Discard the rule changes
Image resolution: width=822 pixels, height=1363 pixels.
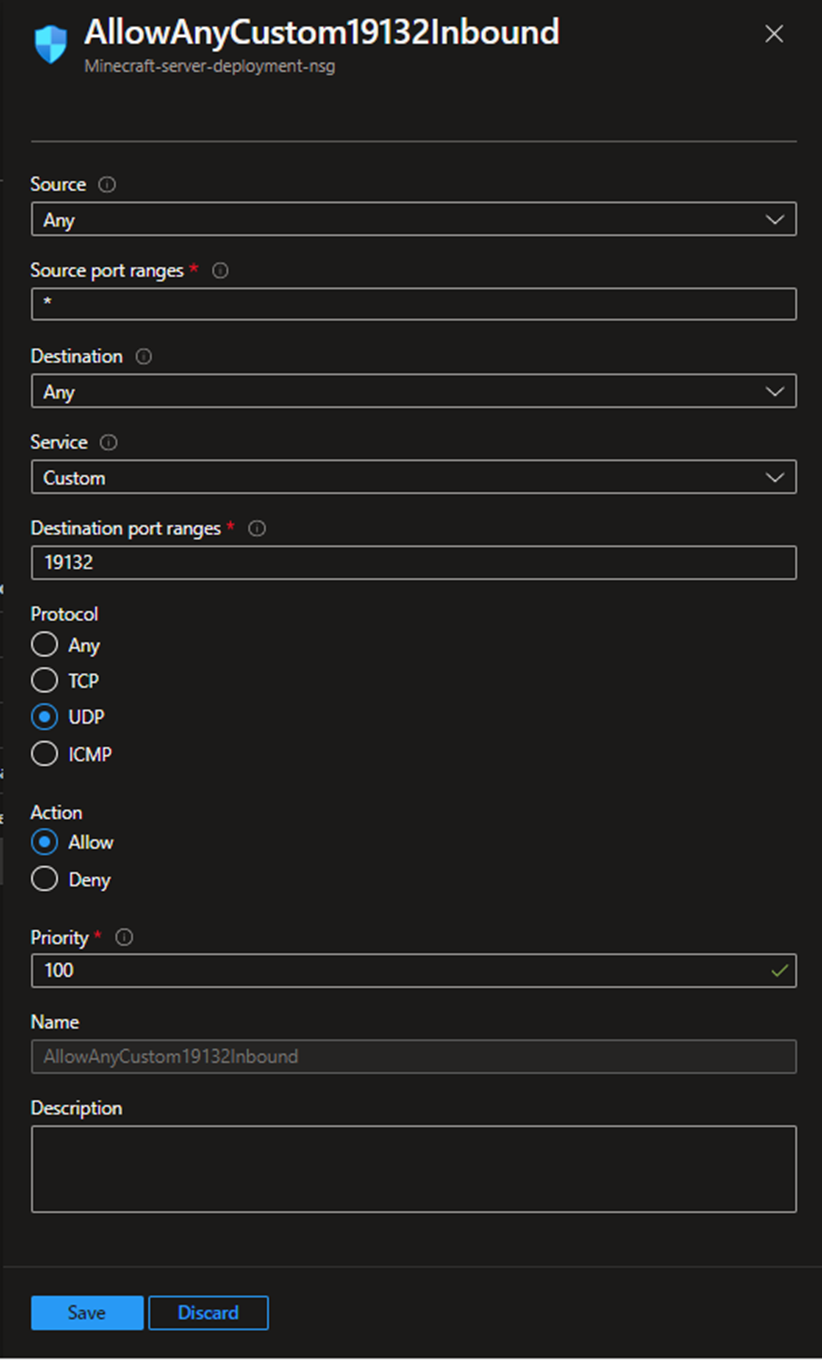[x=208, y=1313]
